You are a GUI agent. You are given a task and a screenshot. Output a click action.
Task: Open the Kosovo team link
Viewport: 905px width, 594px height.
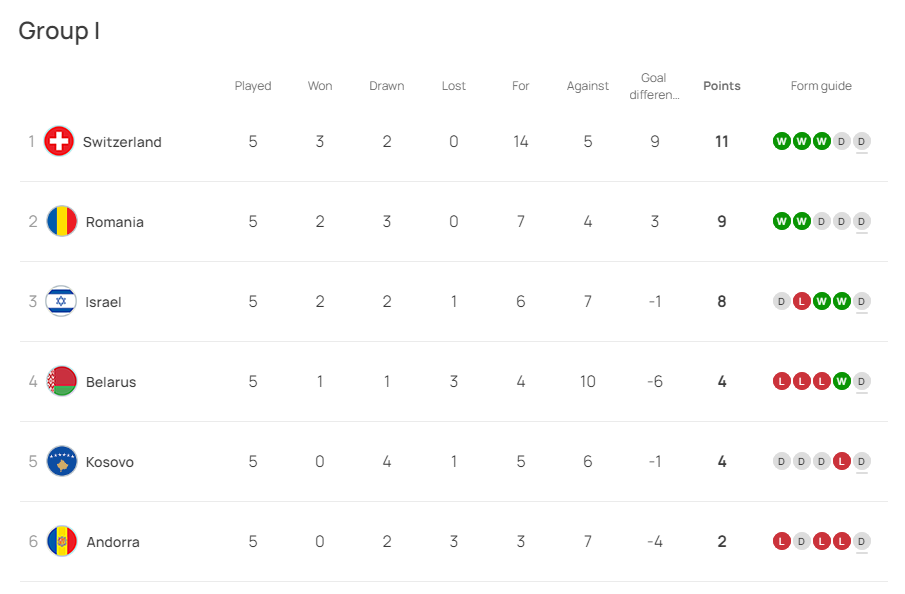point(110,462)
